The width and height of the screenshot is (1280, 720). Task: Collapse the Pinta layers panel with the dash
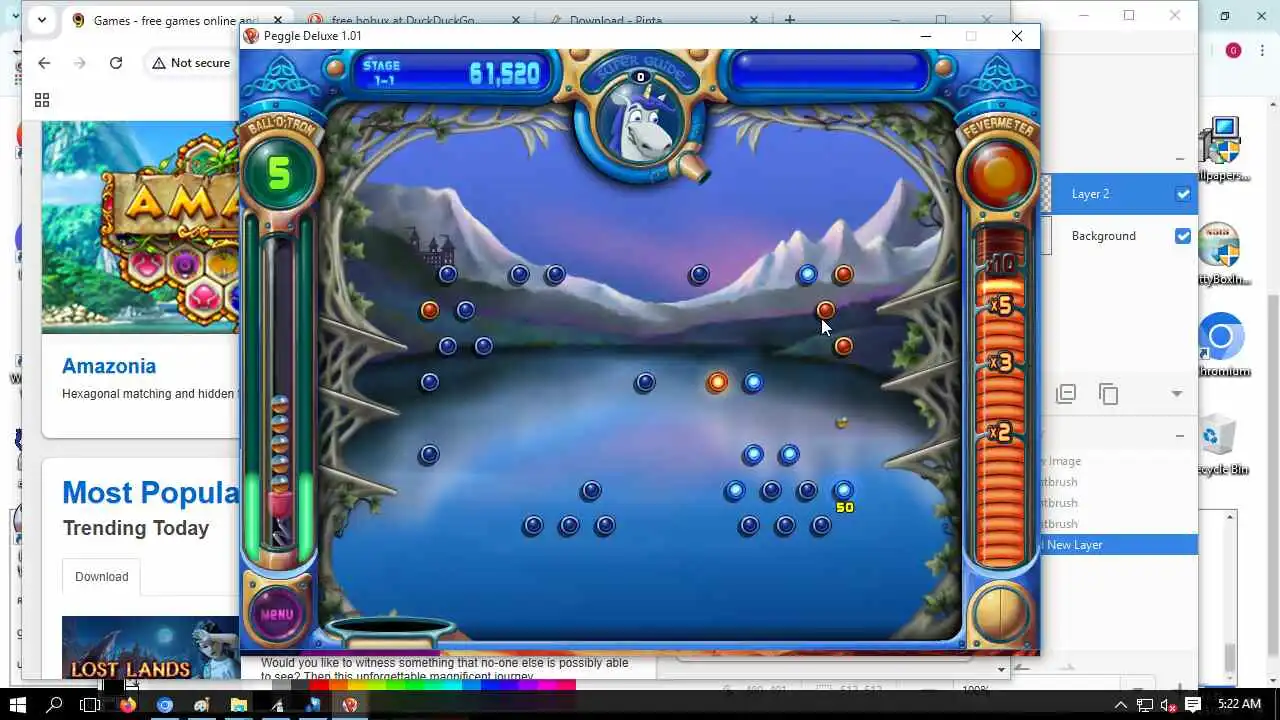pos(1180,158)
